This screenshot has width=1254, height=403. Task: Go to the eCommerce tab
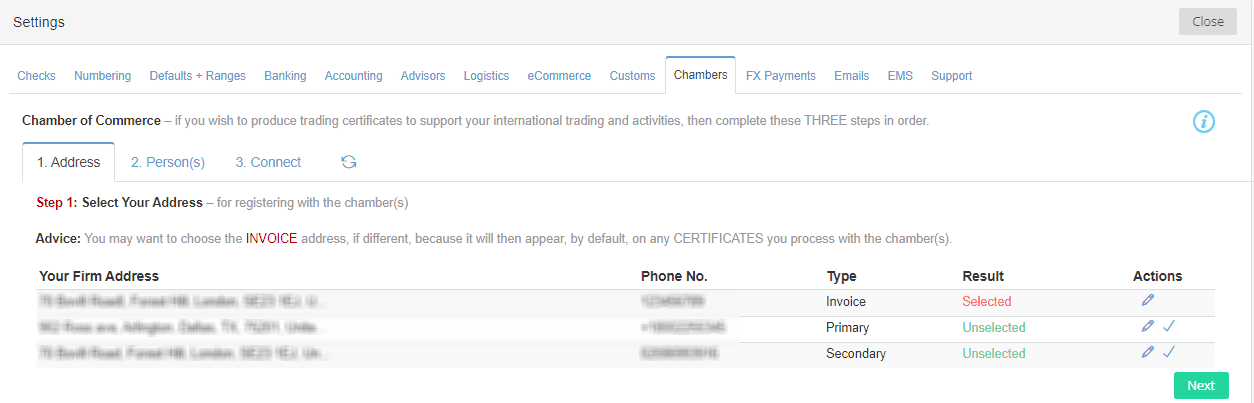point(559,76)
